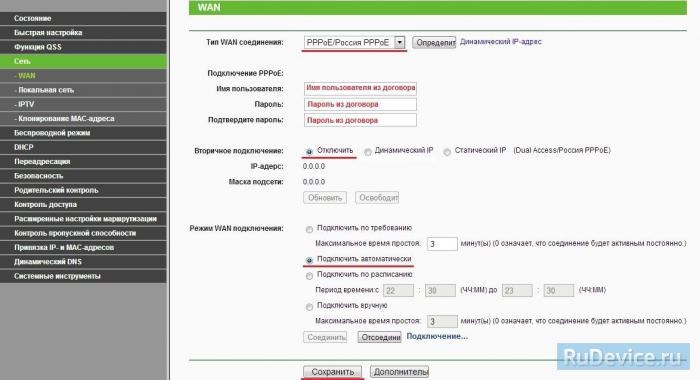700x380 pixels.
Task: Click the start hour field 22
Action: 398,291
